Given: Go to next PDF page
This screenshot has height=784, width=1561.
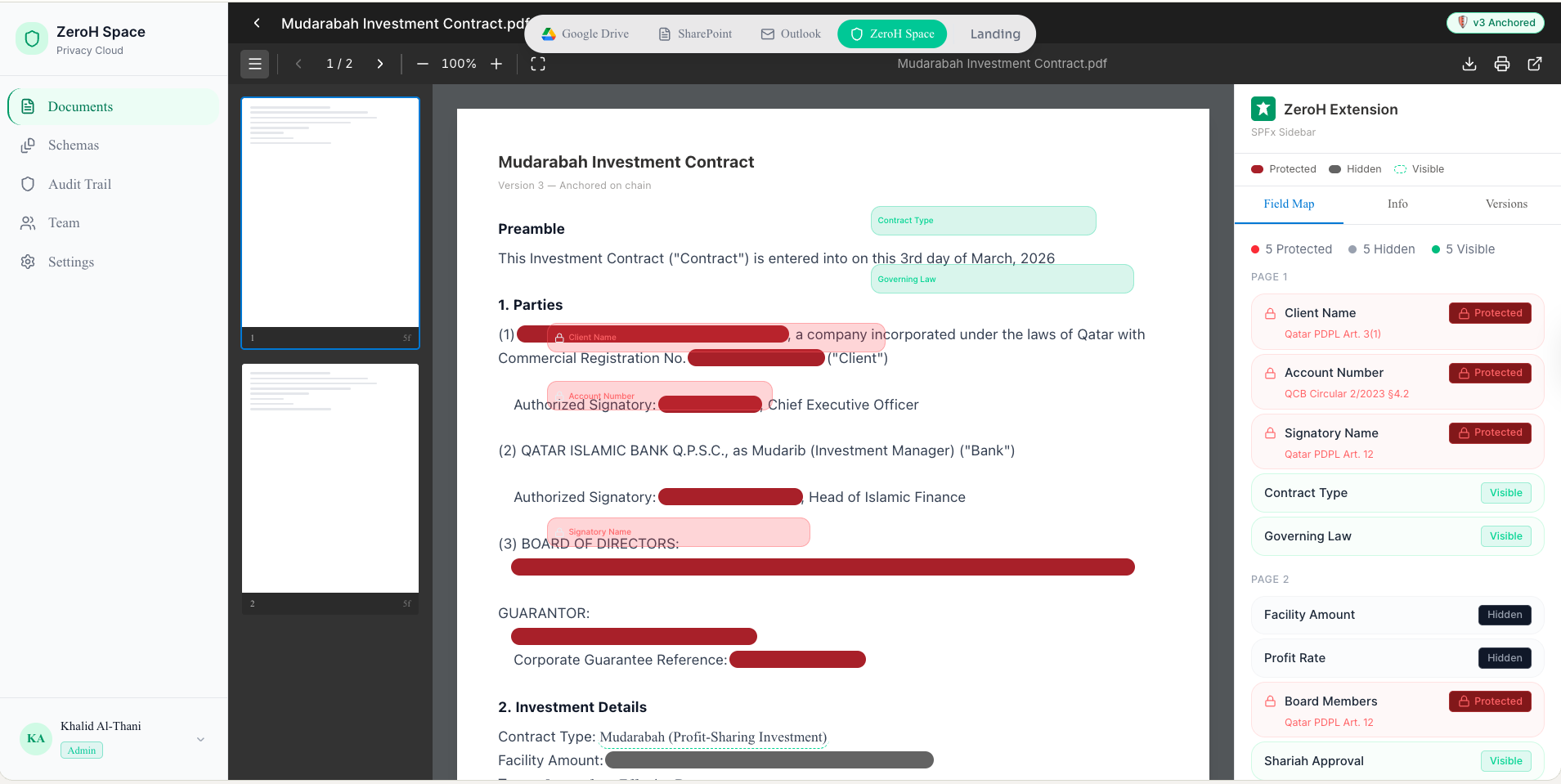Looking at the screenshot, I should (380, 64).
